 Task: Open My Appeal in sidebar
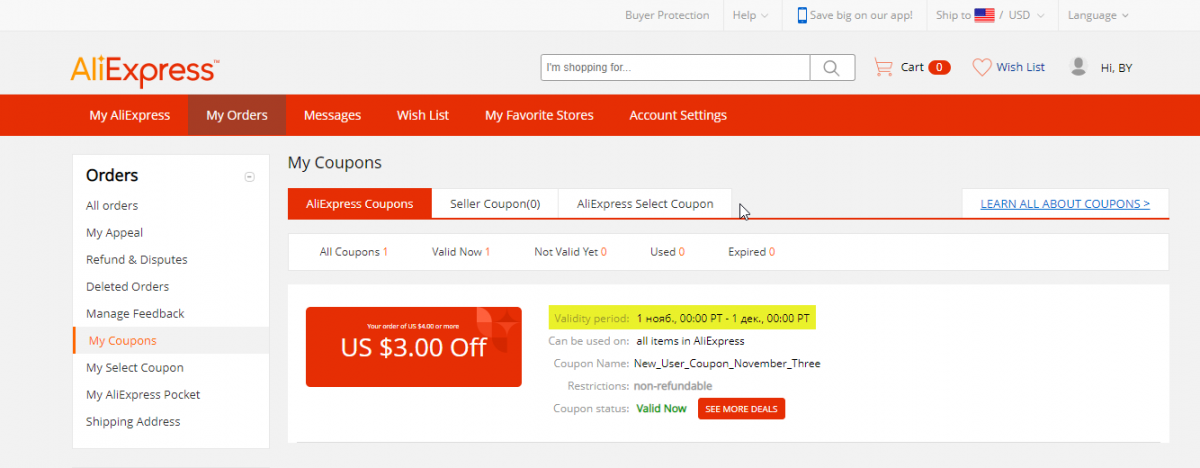tap(114, 232)
